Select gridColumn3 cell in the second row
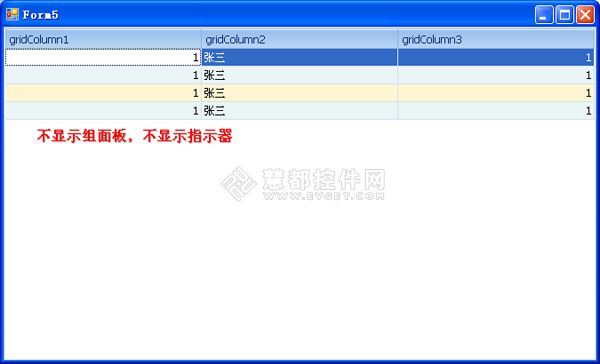This screenshot has height=364, width=600. pos(496,75)
